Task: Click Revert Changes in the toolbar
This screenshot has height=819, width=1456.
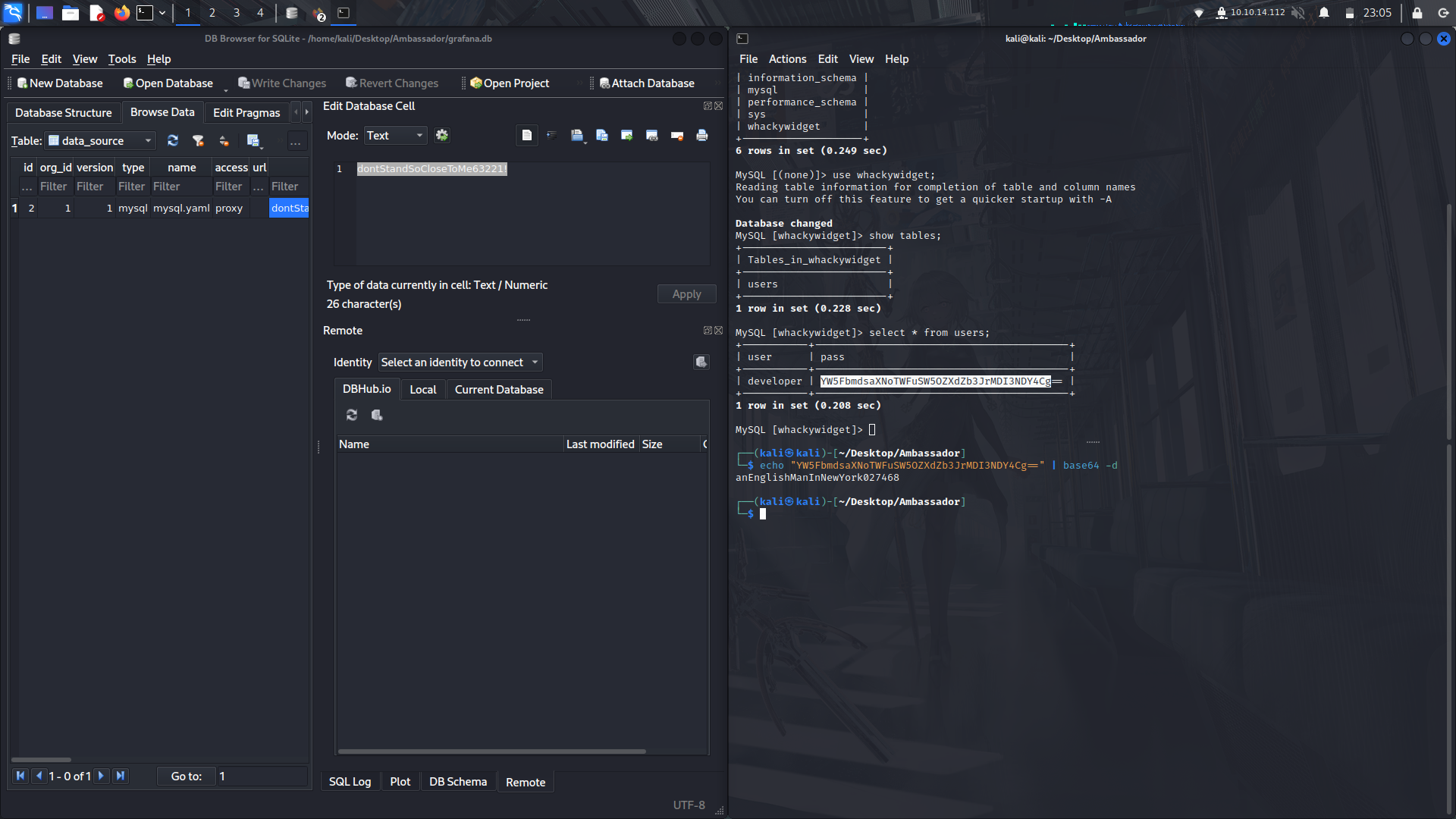Action: pos(391,83)
